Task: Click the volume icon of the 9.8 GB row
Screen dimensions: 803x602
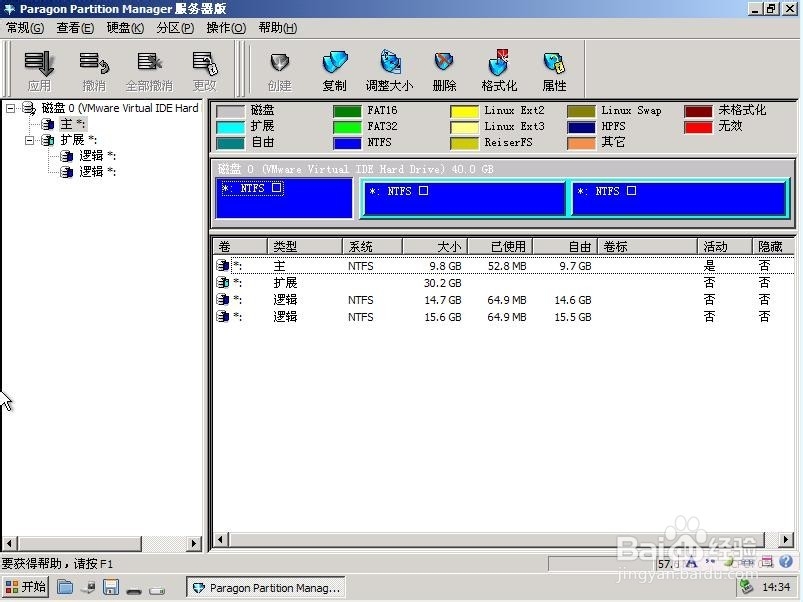Action: coord(223,265)
